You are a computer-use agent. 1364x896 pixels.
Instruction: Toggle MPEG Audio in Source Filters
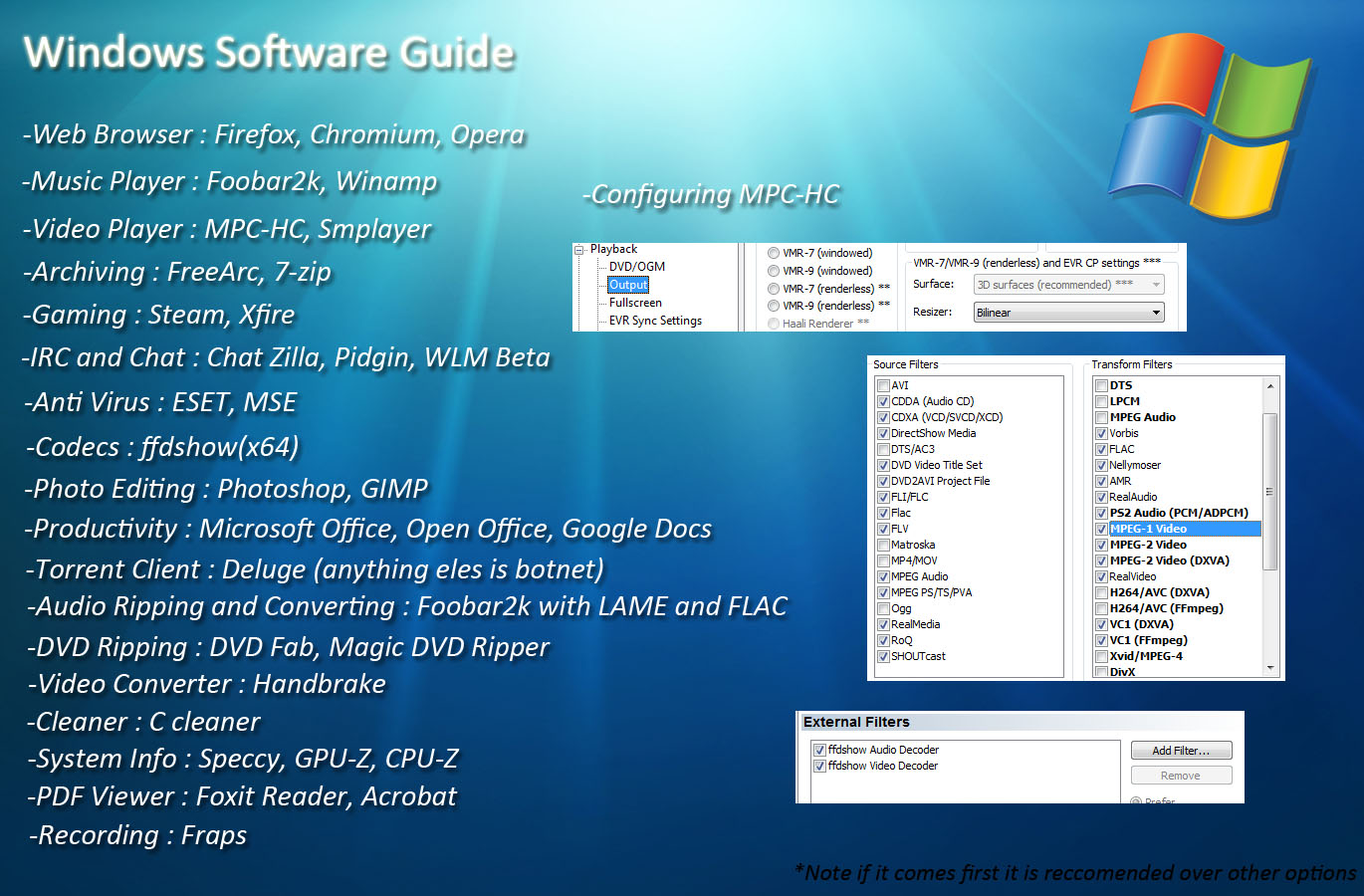(883, 577)
